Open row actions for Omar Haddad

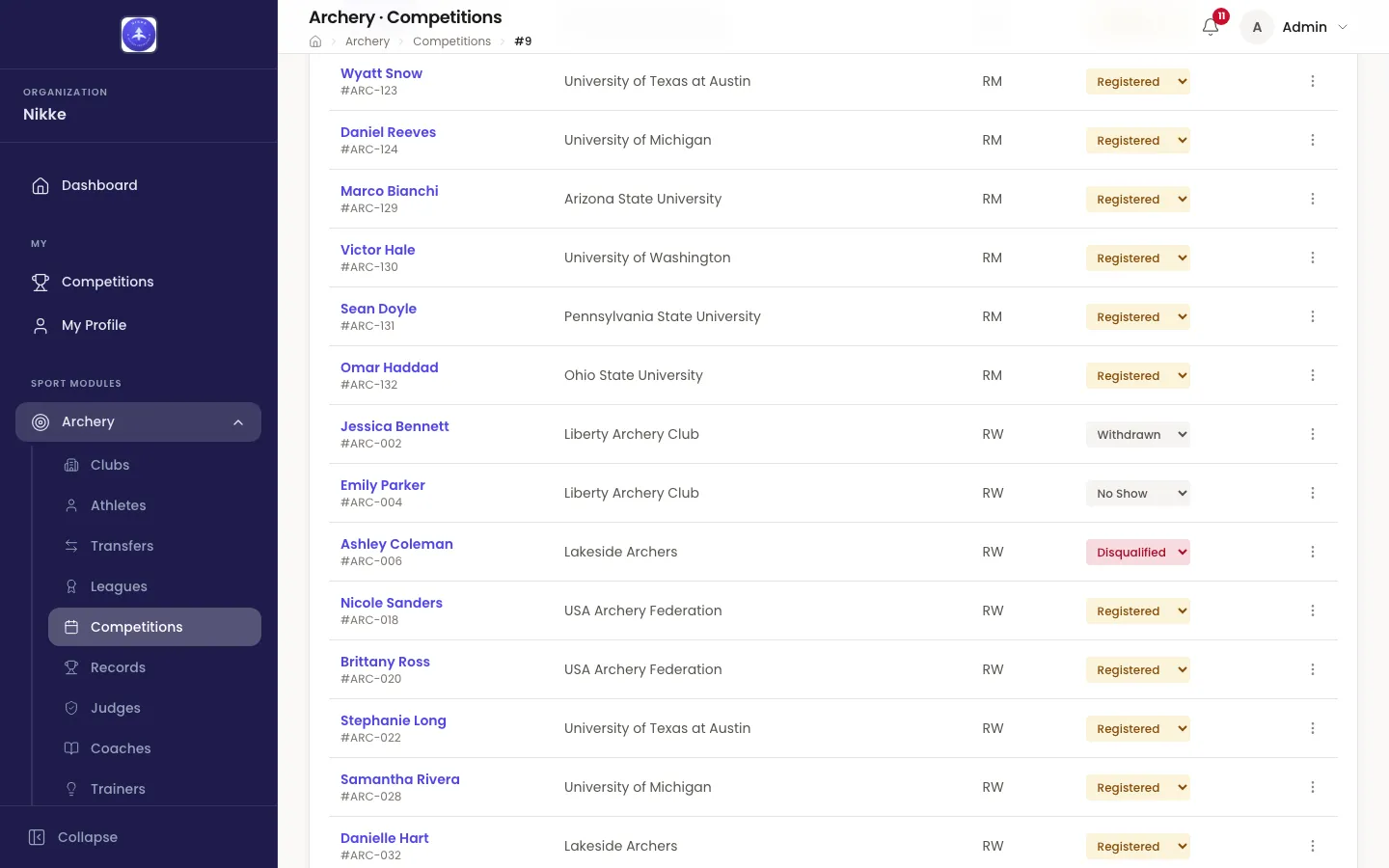tap(1313, 376)
